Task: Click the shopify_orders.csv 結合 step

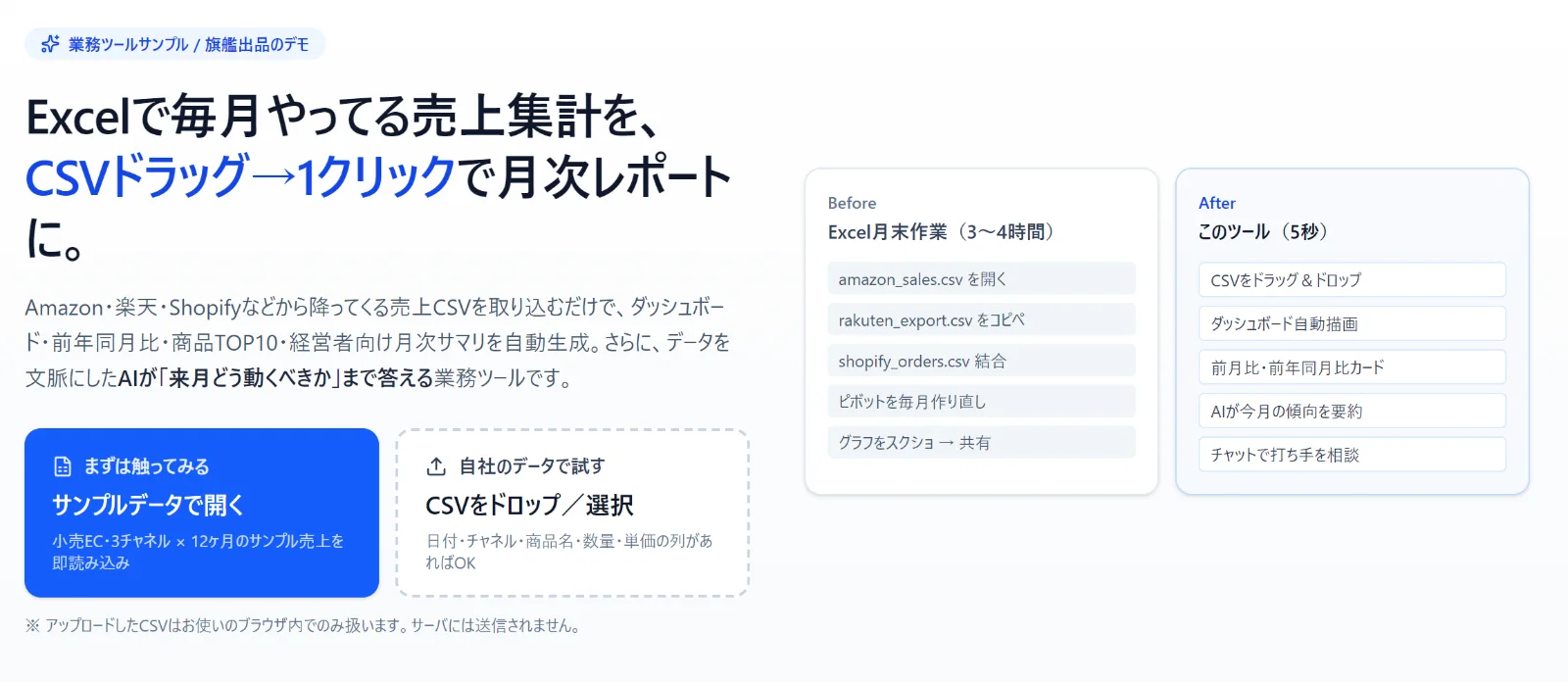Action: (x=981, y=361)
